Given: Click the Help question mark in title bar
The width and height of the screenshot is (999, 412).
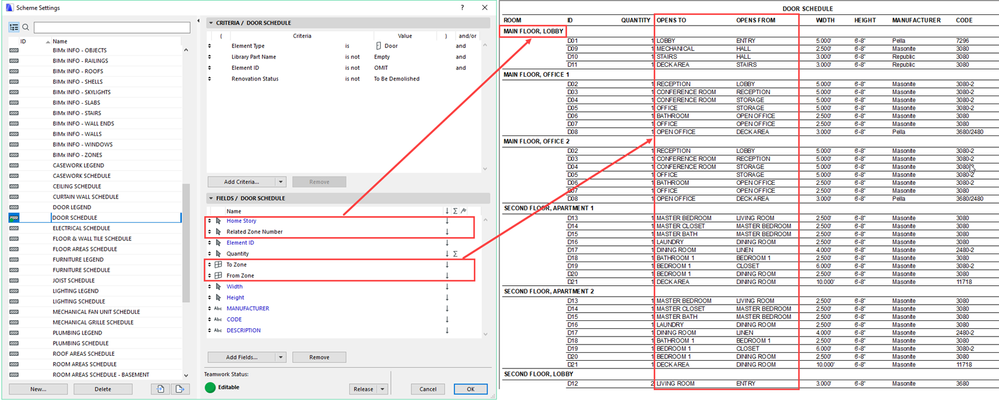Looking at the screenshot, I should coord(462,6).
